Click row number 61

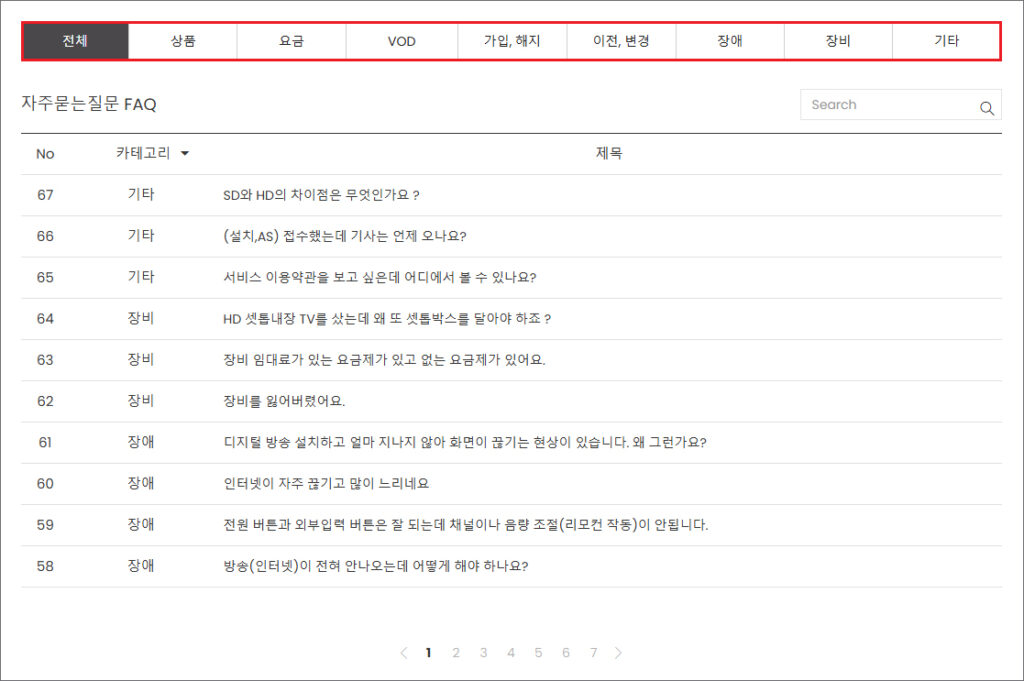pos(45,443)
